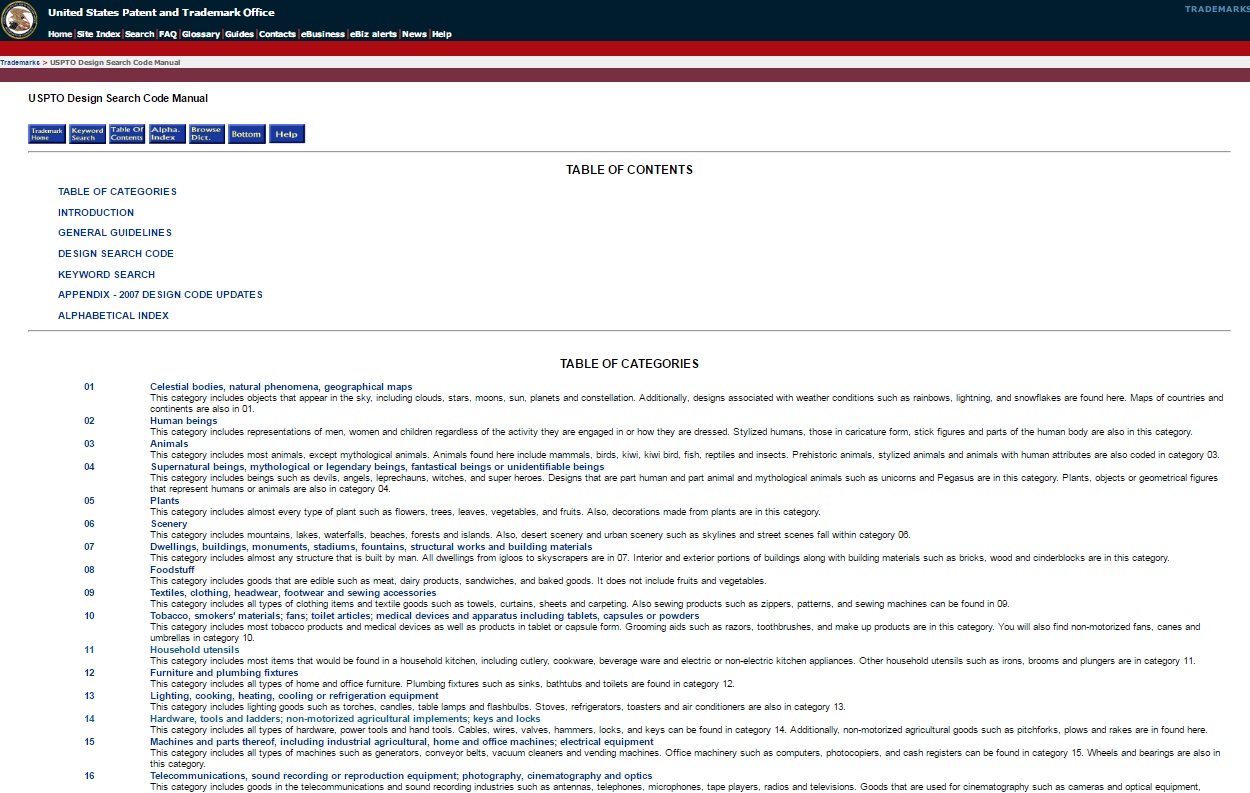
Task: Open Dwellings, buildings, monuments category link
Action: pos(371,547)
